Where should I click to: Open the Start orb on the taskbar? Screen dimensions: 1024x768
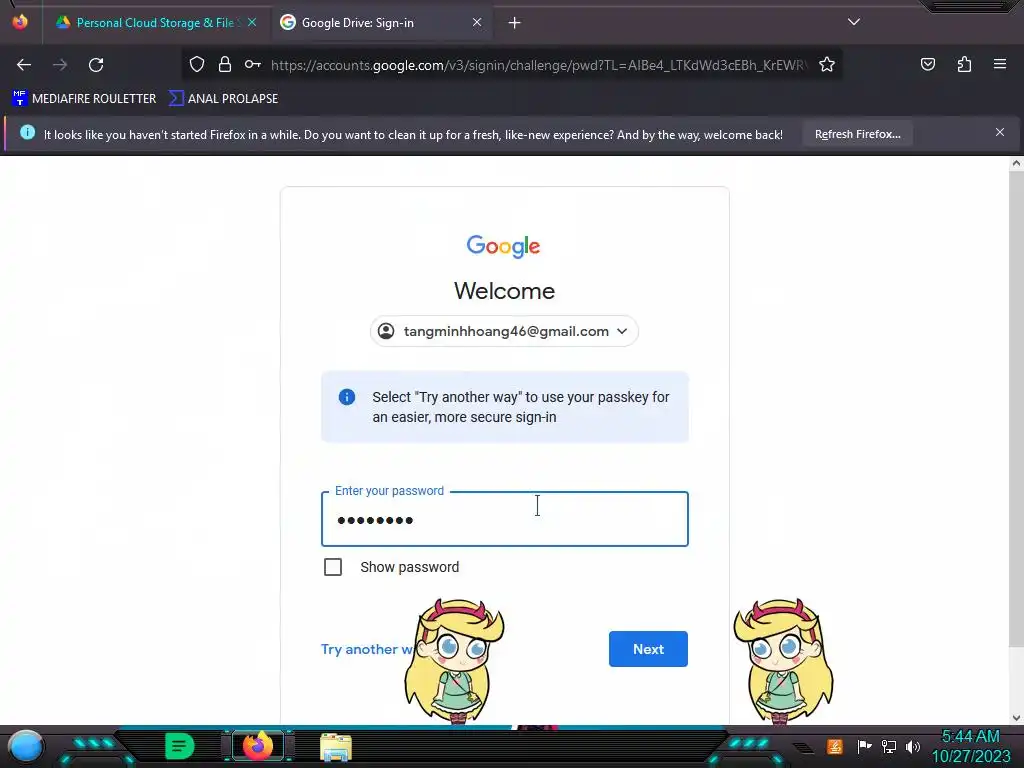point(26,746)
